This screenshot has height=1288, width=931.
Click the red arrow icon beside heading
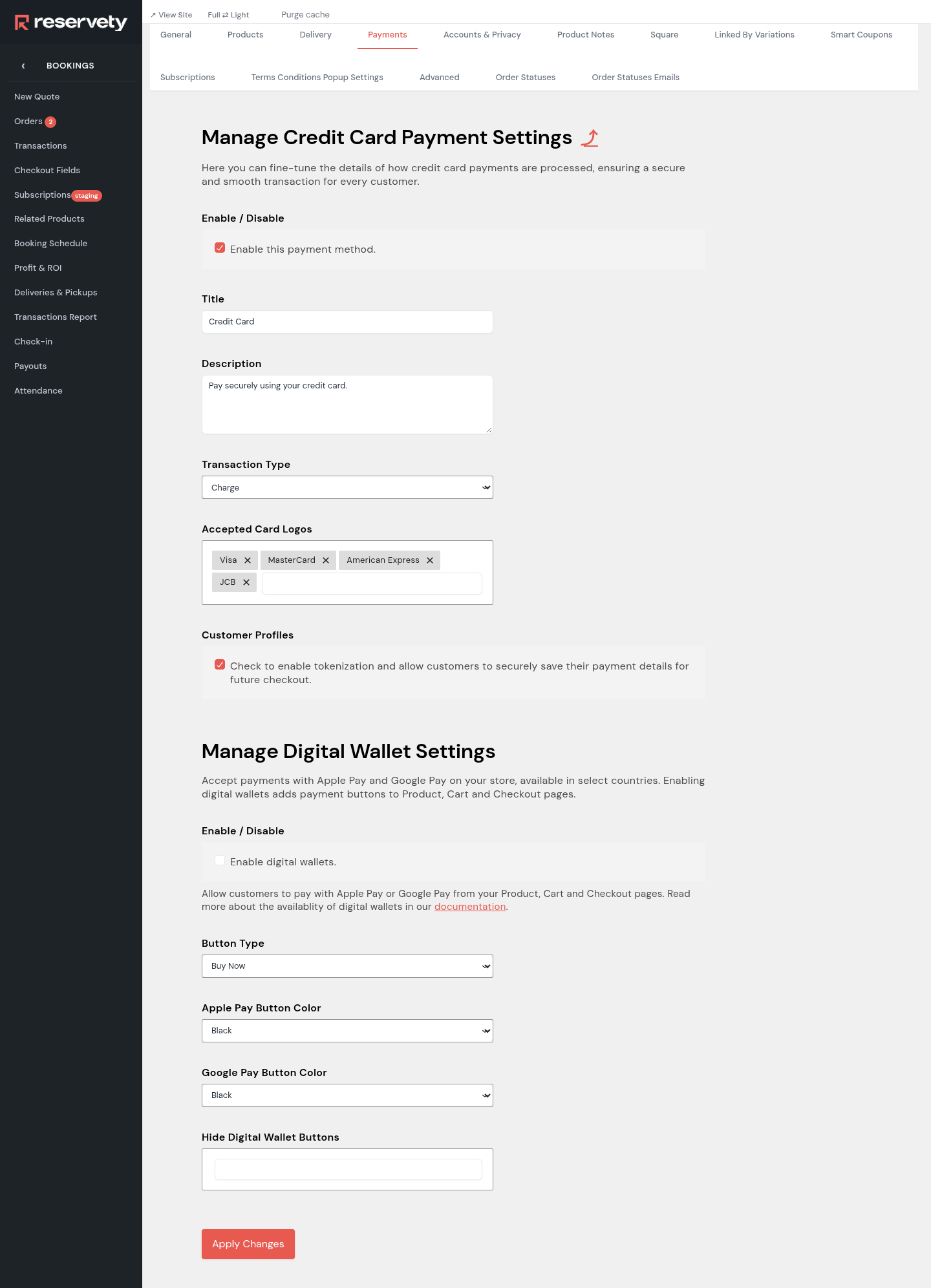(590, 138)
